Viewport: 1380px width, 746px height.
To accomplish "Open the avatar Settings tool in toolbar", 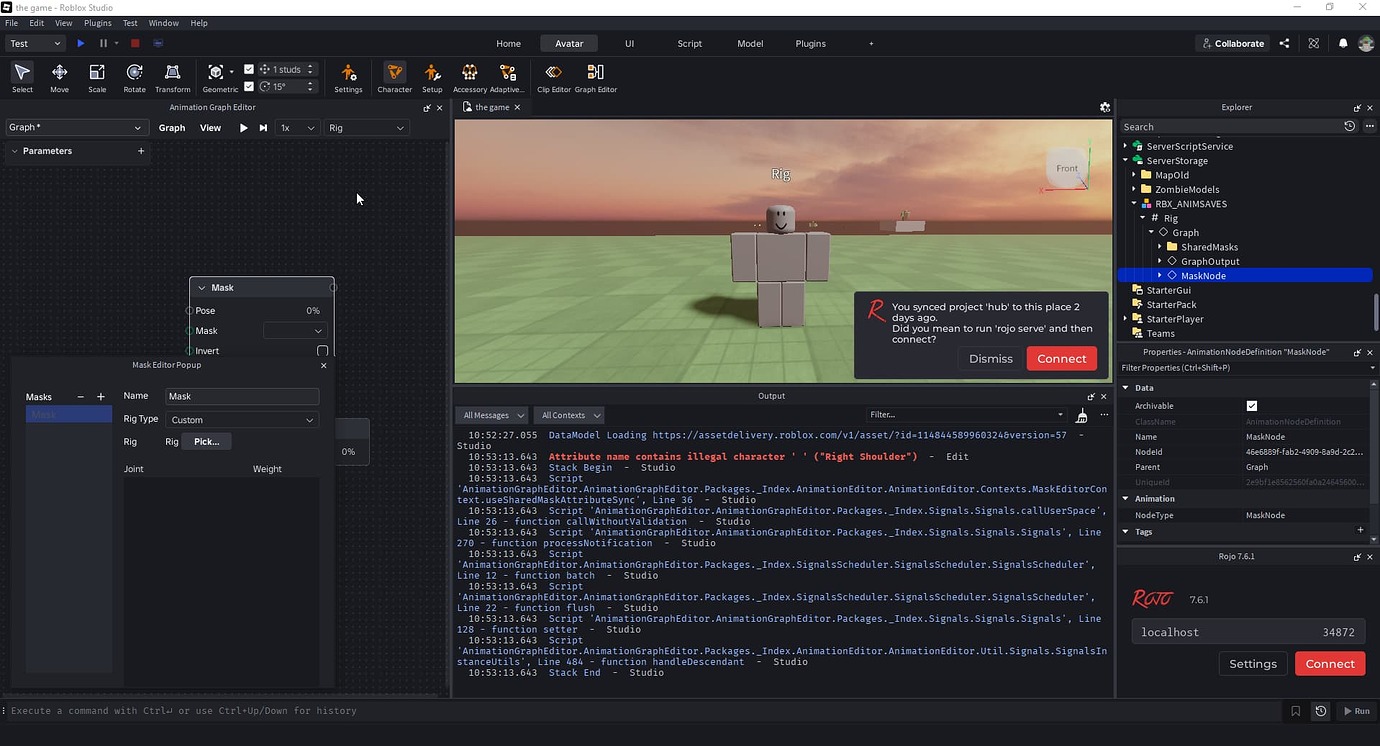I will point(348,78).
